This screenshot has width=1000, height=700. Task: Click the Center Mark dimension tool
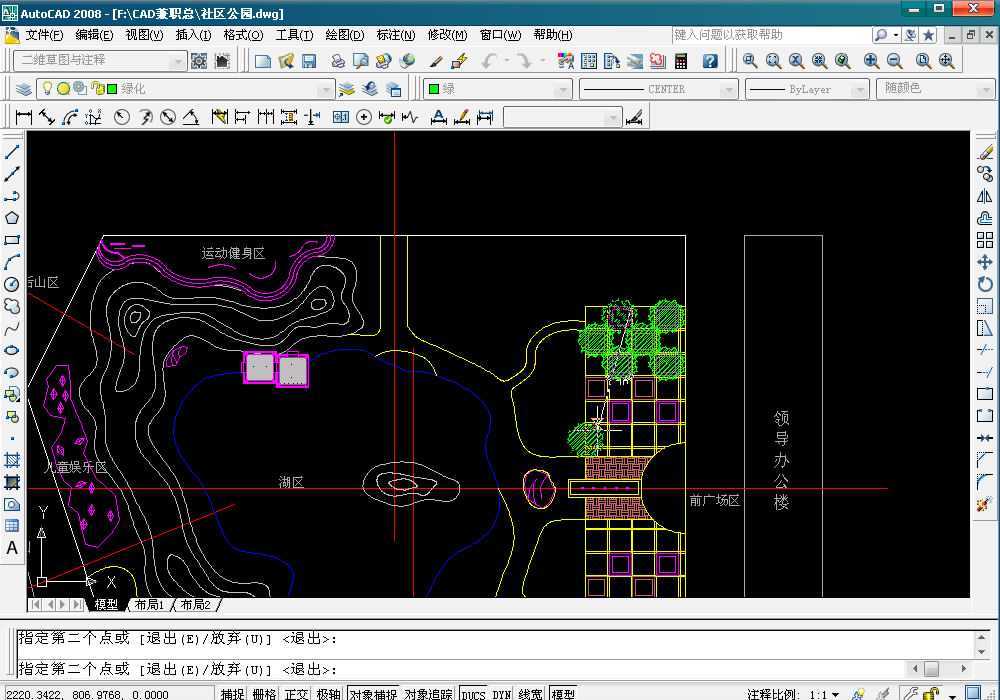point(364,117)
